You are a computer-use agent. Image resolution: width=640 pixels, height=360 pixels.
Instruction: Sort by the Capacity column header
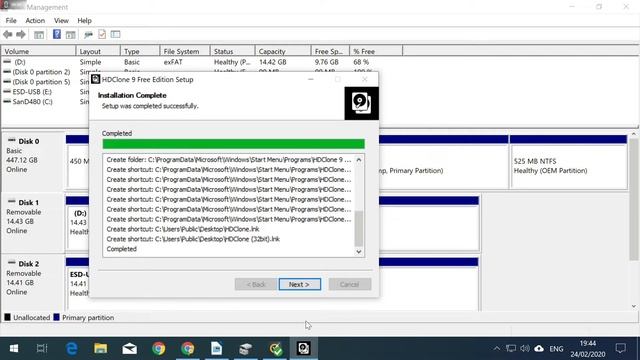[283, 51]
